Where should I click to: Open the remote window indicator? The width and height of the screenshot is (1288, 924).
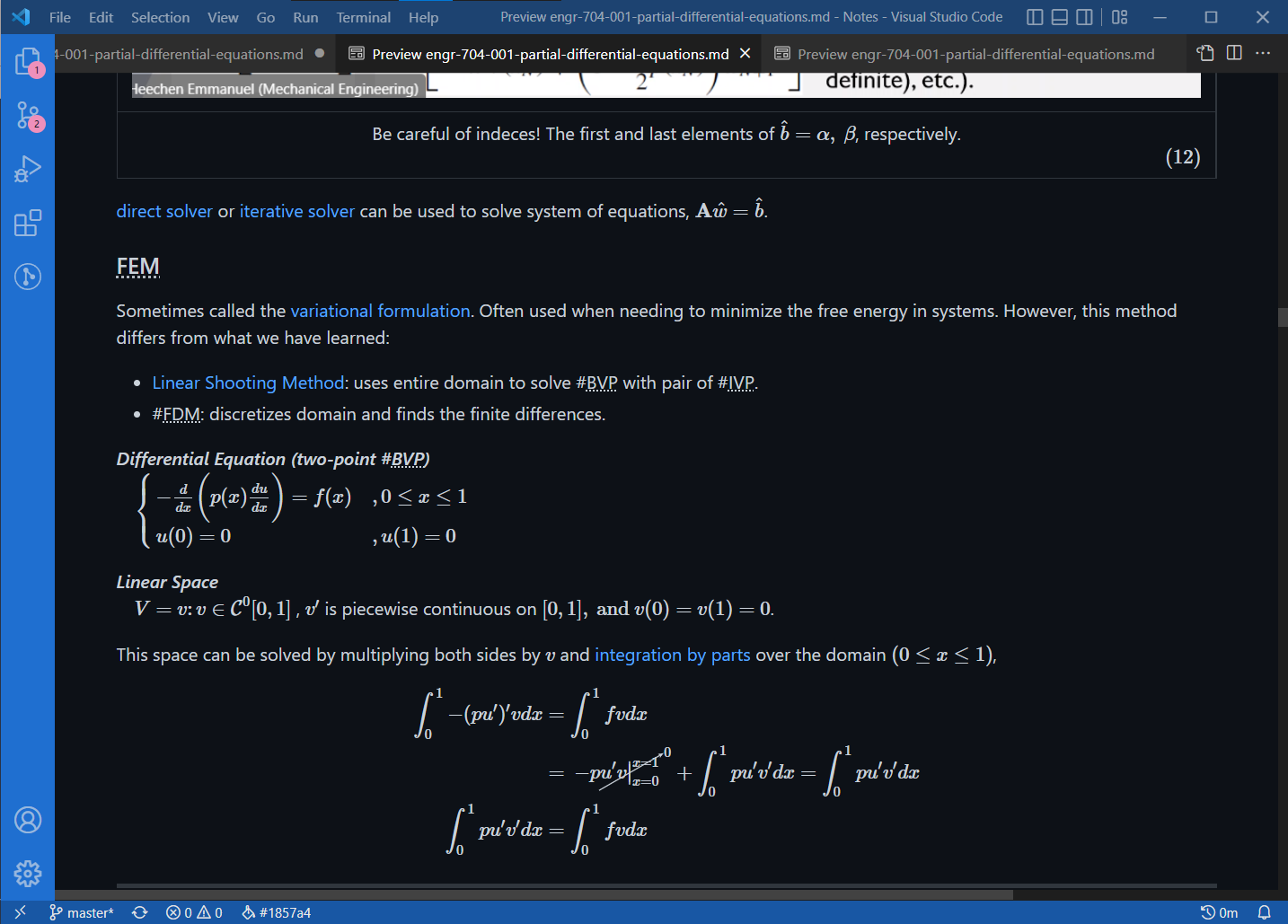20,912
